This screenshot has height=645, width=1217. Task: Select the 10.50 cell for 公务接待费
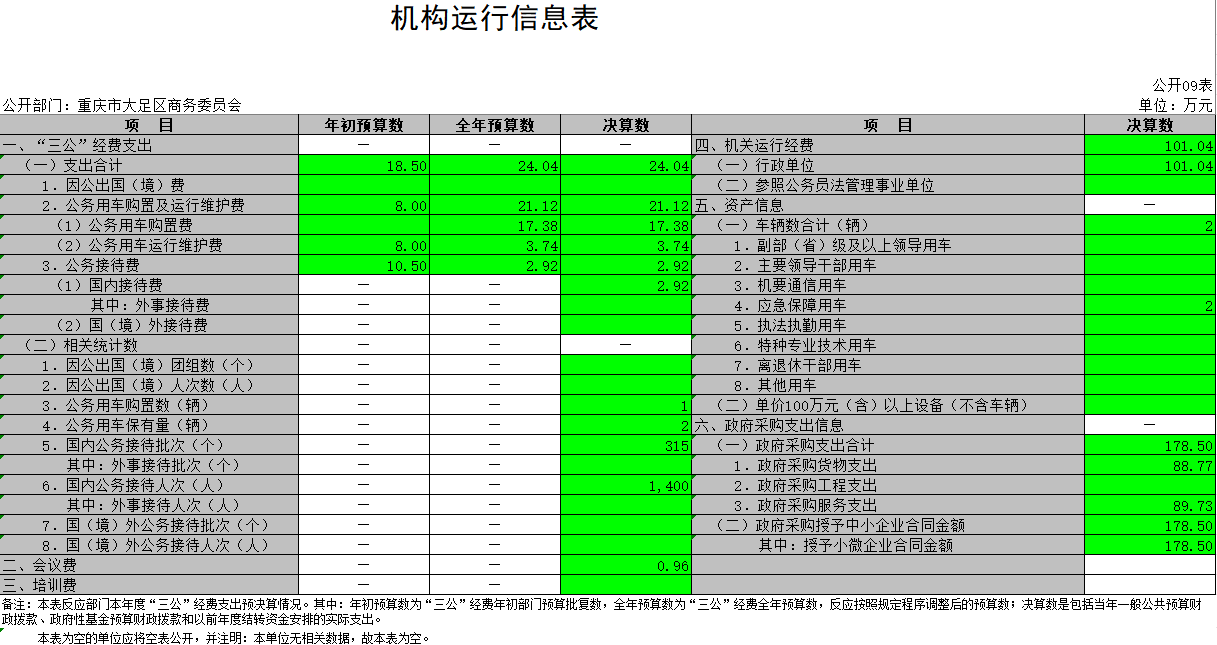point(364,265)
